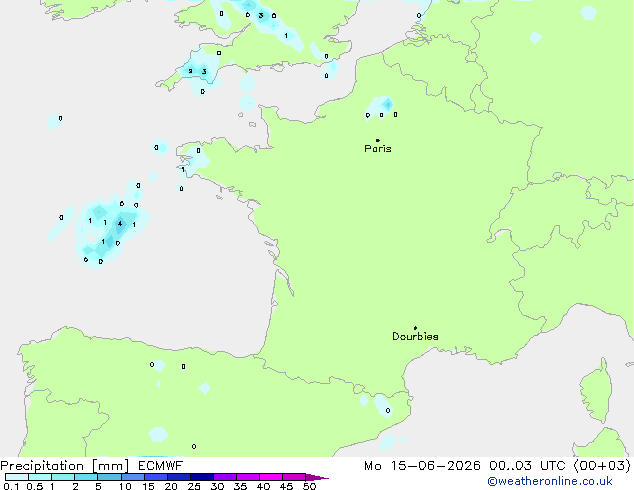
Task: Click the Dourbies location dot marker
Action: [415, 328]
